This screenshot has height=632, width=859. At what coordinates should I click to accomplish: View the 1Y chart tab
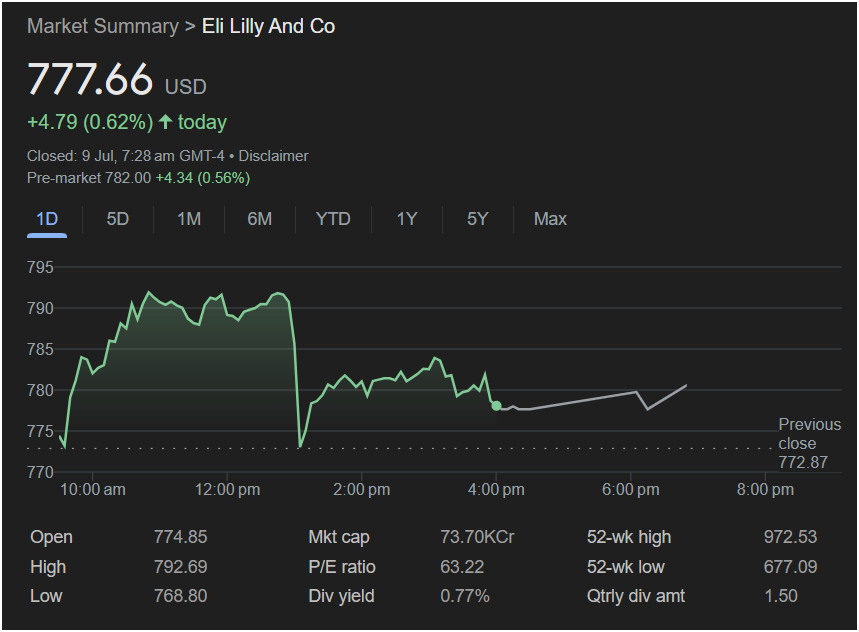(407, 219)
